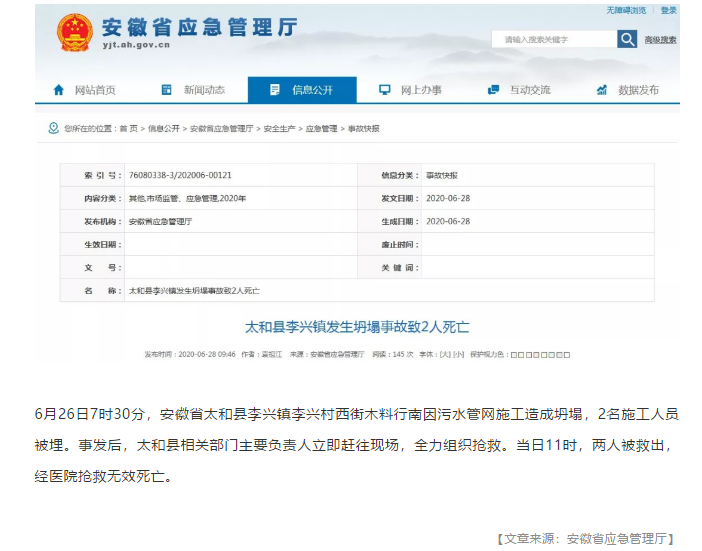Open the 无障碍浏览 accessibility link
The image size is (702, 551).
click(x=626, y=10)
